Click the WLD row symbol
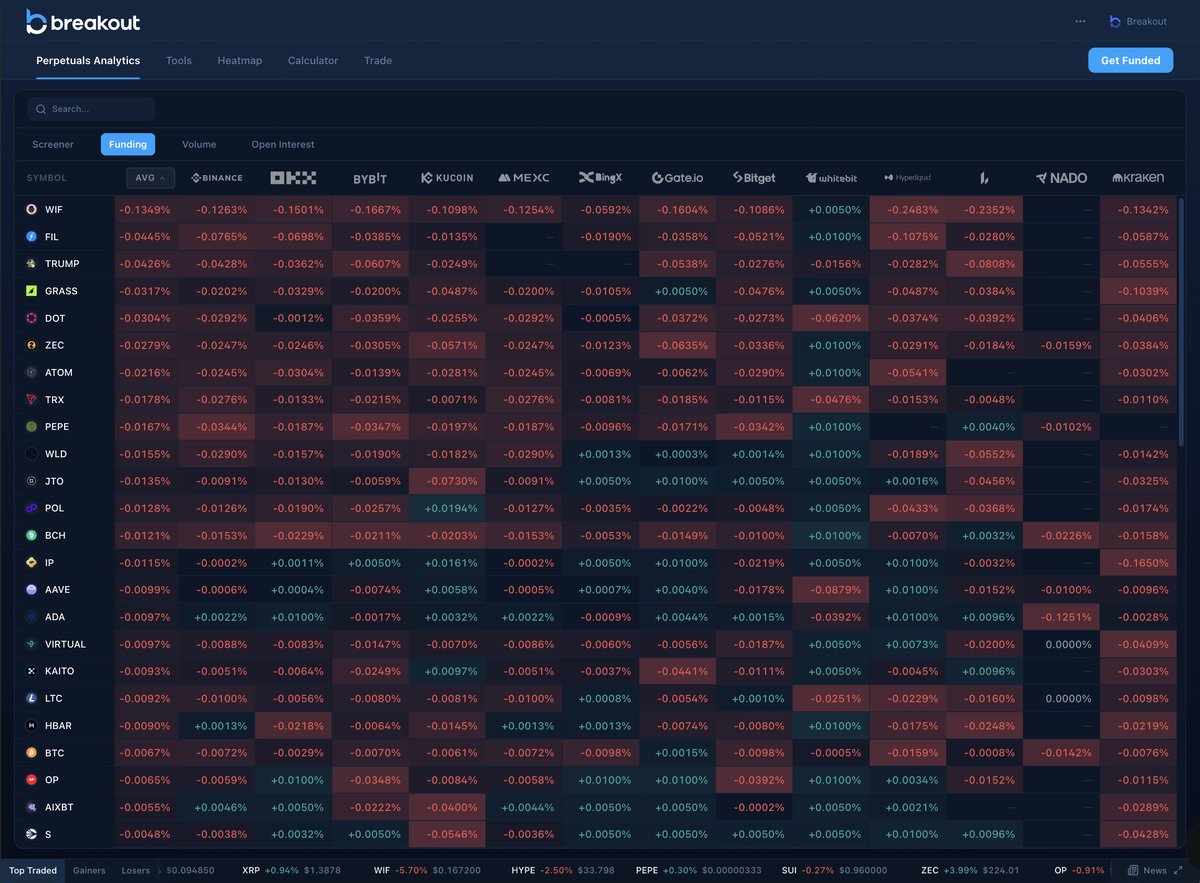This screenshot has width=1200, height=883. coord(56,454)
